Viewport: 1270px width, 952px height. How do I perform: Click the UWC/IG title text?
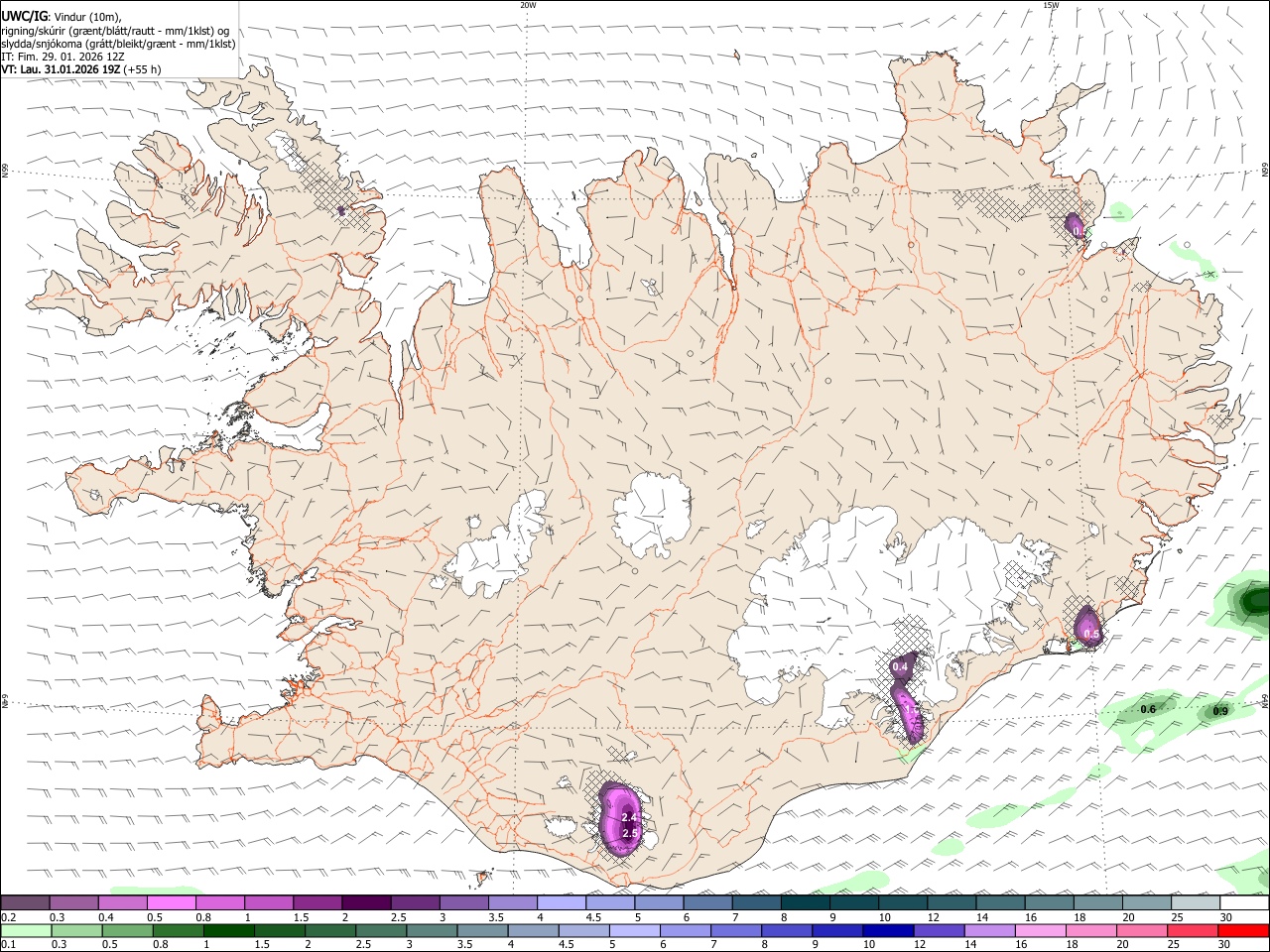point(23,15)
